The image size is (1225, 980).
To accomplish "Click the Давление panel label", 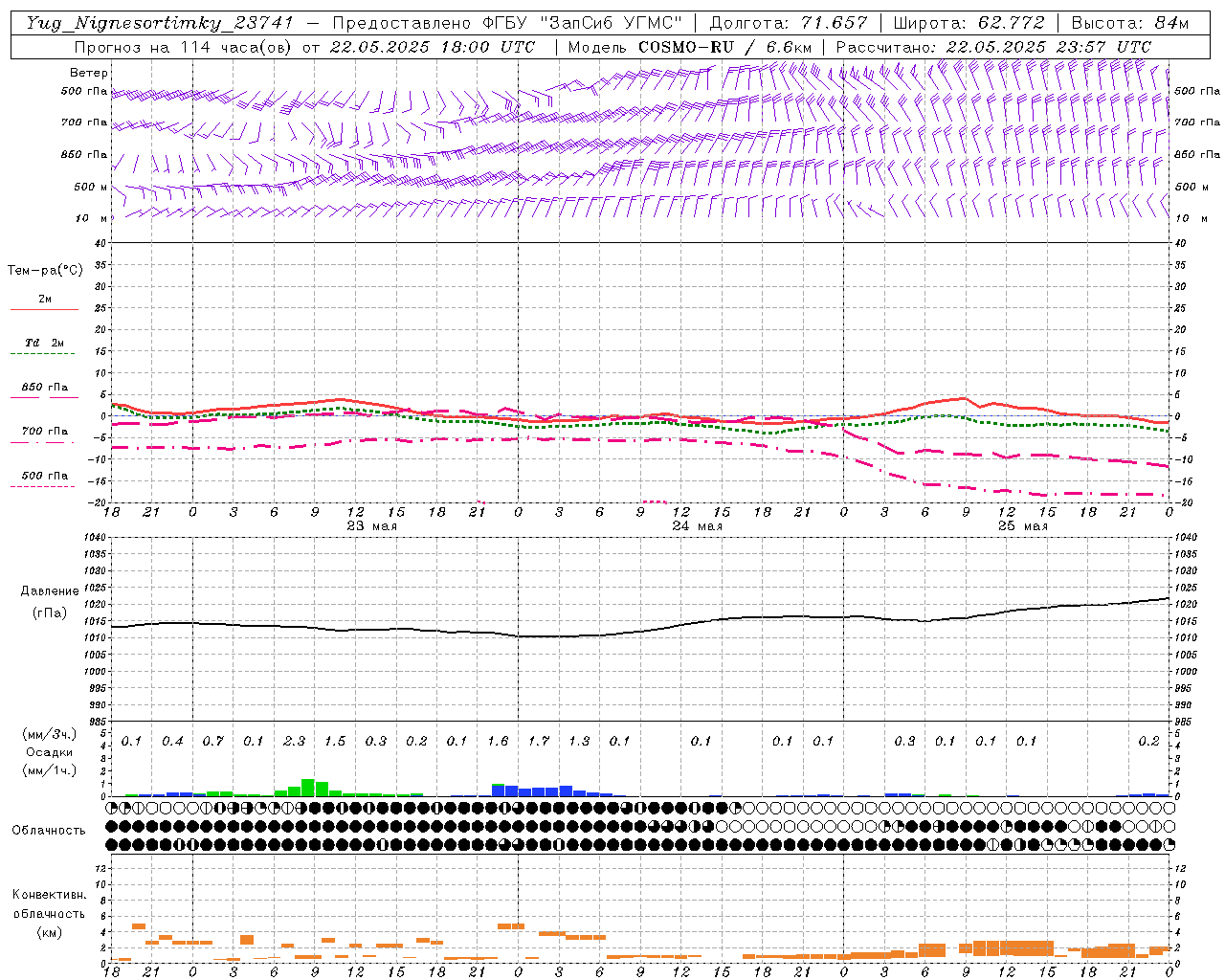I will click(50, 591).
